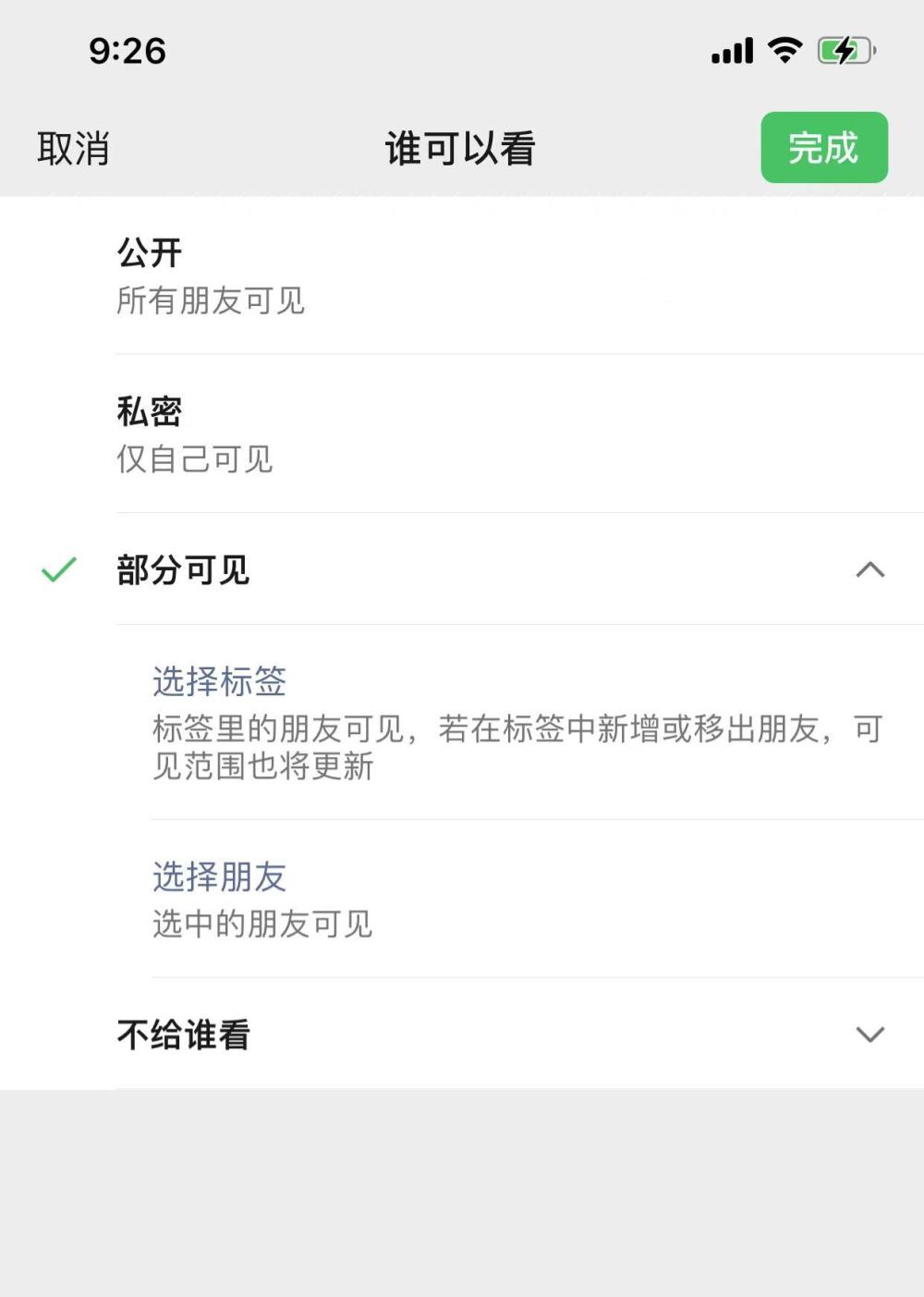The image size is (924, 1297).
Task: Tap the cellular signal bars icon
Action: click(731, 53)
